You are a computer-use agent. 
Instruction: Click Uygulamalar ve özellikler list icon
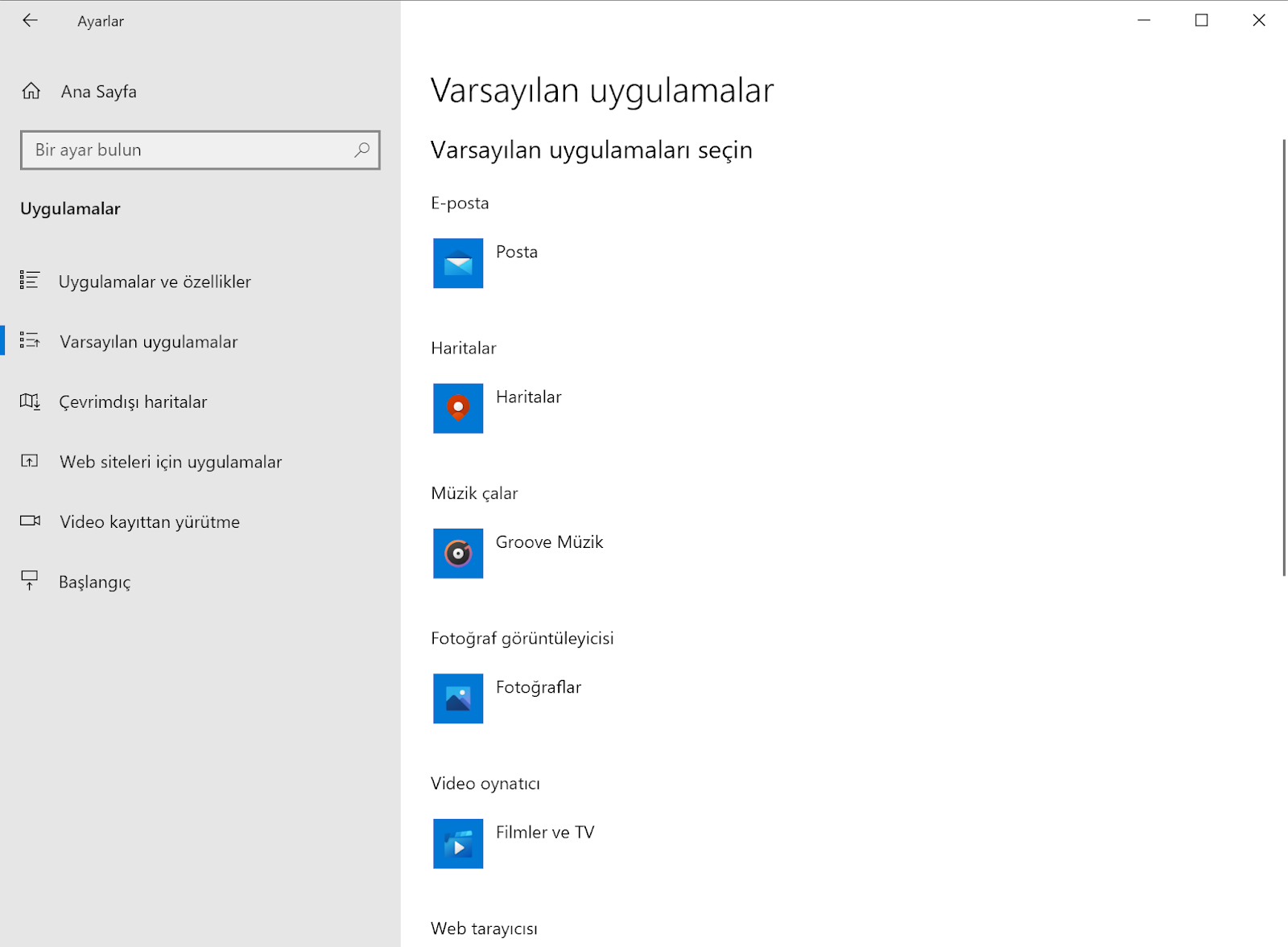29,280
